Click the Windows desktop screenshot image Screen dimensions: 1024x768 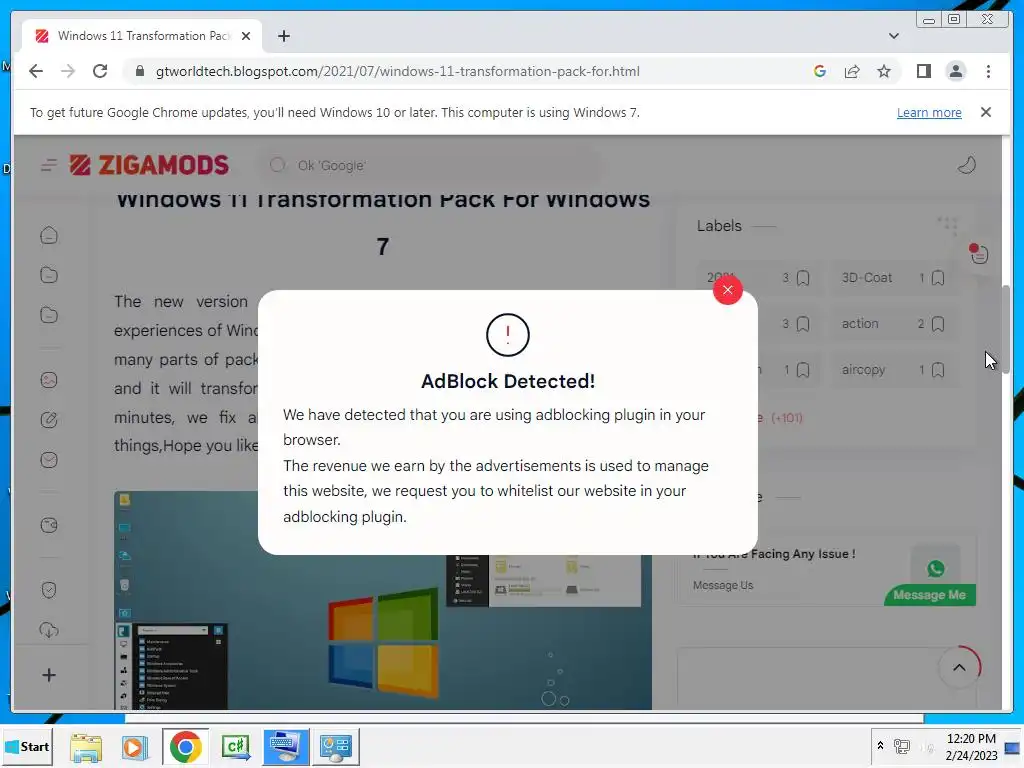click(383, 600)
